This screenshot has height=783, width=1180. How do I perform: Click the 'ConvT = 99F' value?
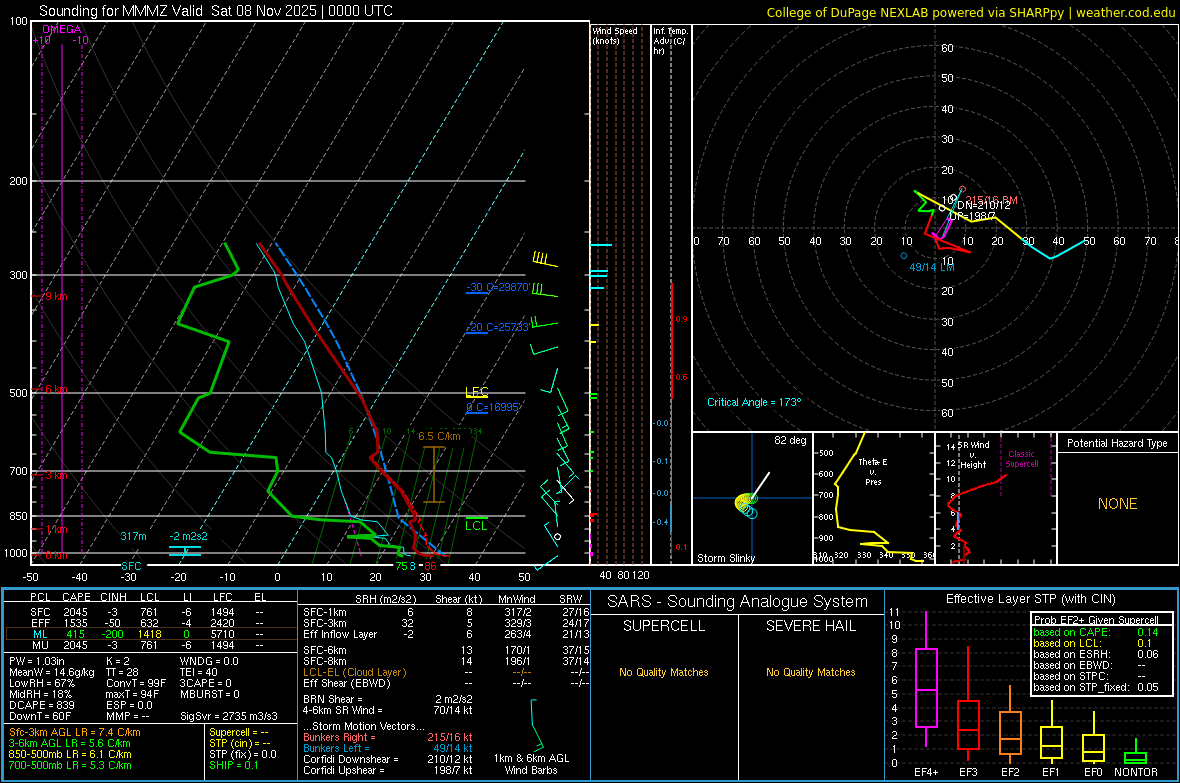tap(135, 683)
